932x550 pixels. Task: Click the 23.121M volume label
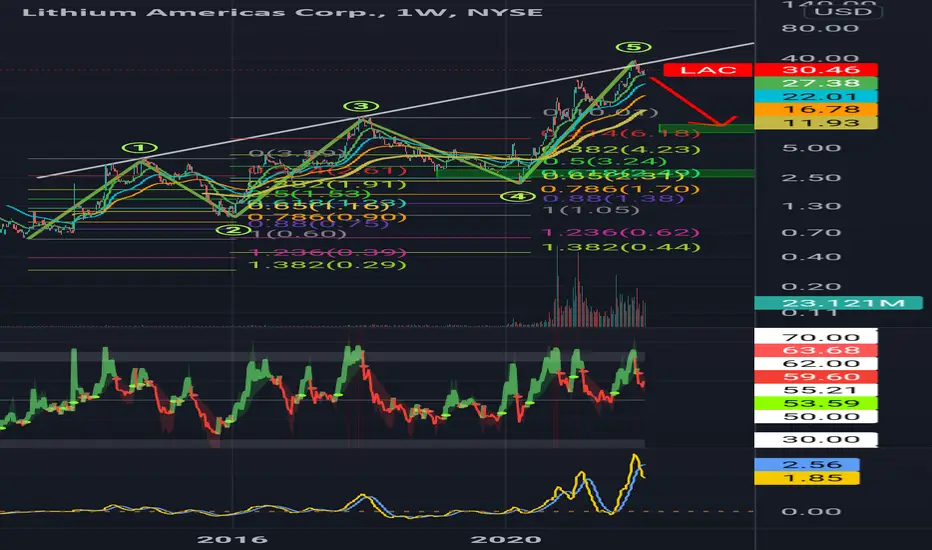838,303
